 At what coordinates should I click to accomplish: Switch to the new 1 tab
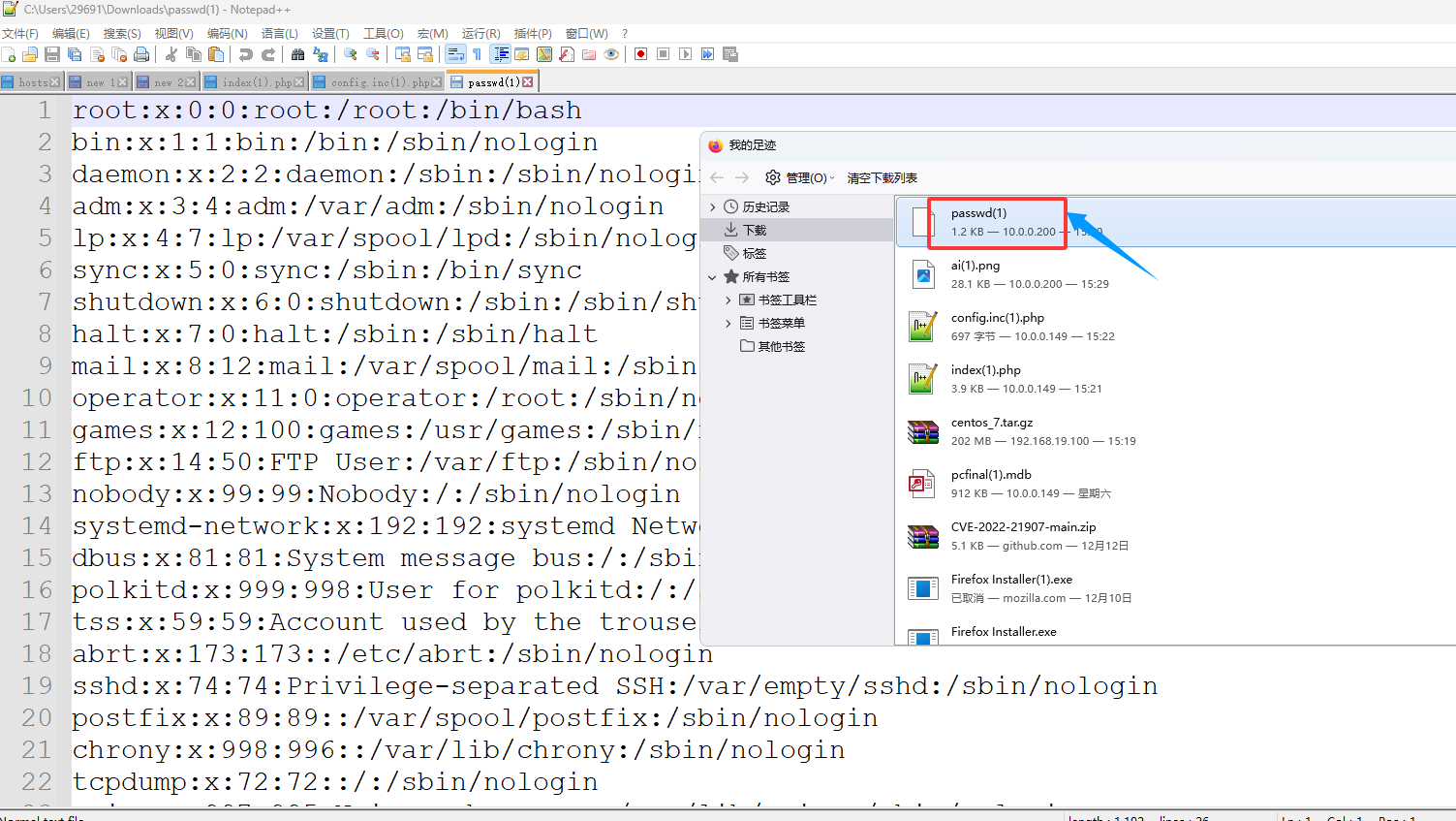point(98,82)
